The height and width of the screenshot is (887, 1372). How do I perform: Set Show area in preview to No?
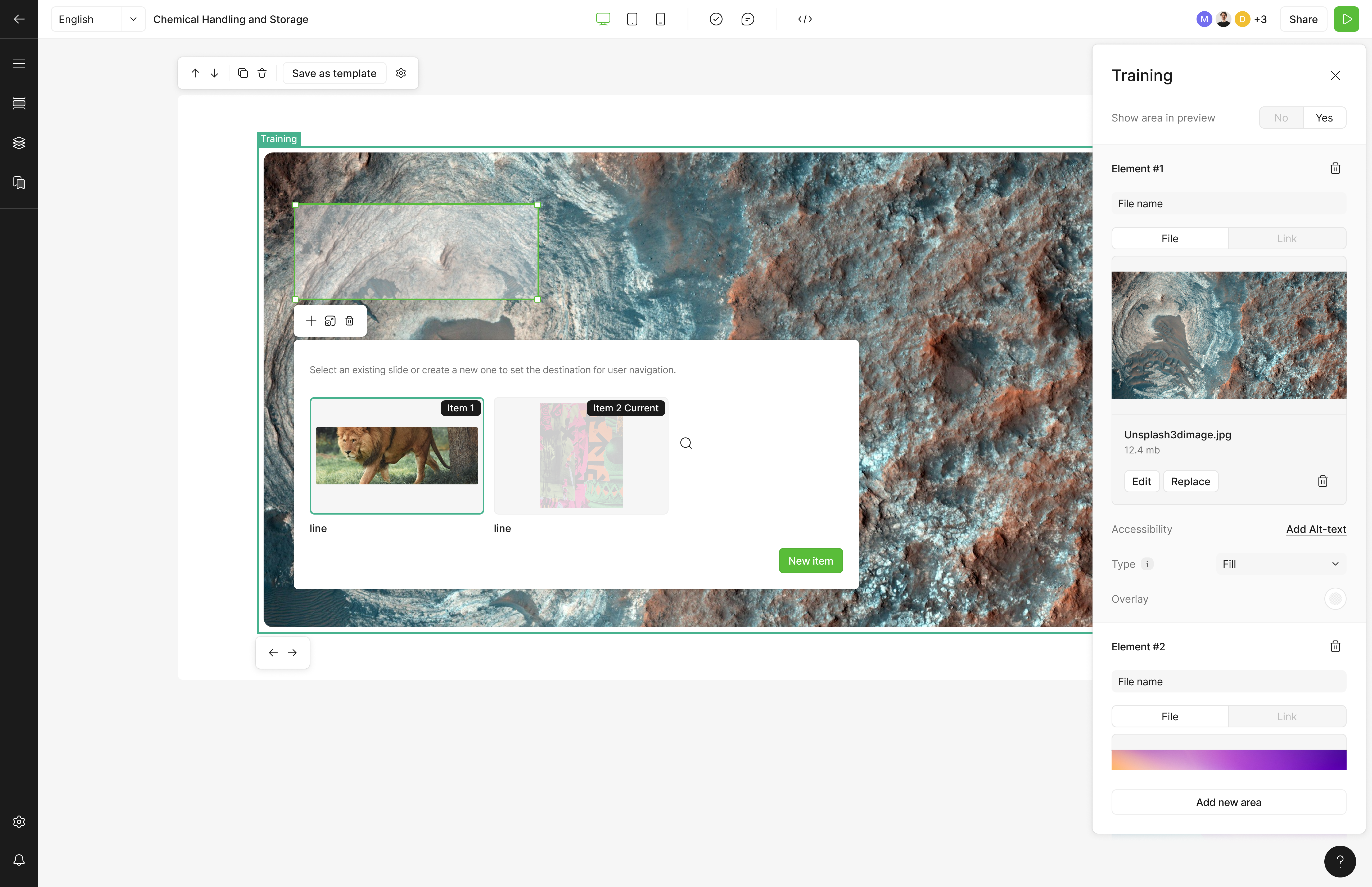coord(1280,118)
